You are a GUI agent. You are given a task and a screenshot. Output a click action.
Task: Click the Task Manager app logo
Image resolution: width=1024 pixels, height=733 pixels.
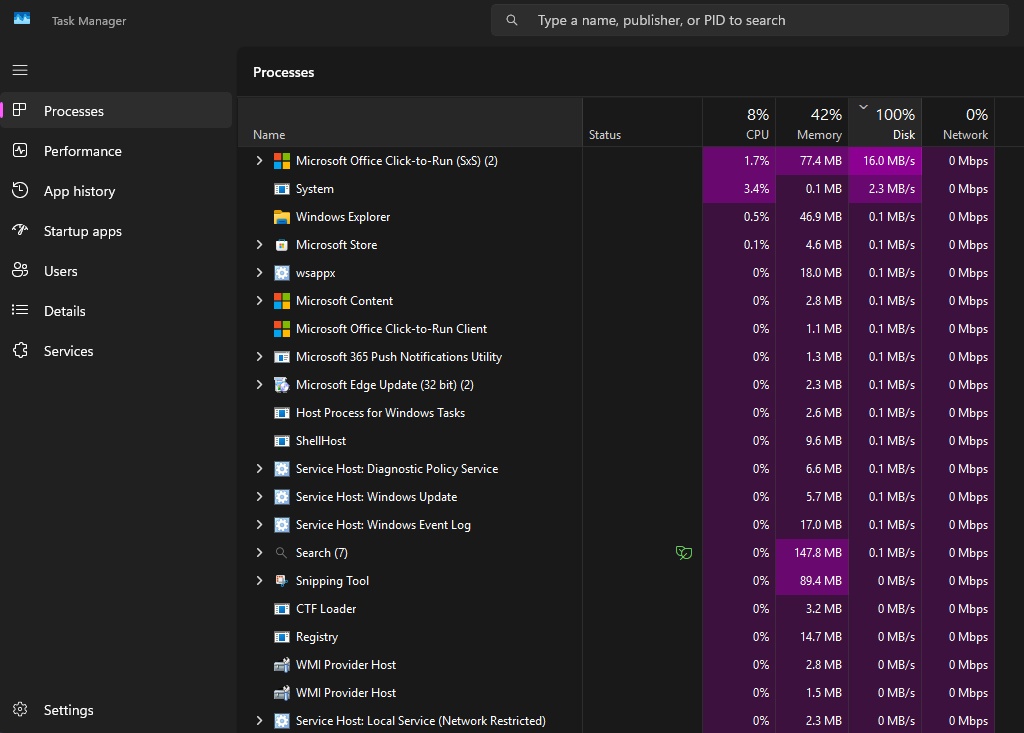pos(22,19)
